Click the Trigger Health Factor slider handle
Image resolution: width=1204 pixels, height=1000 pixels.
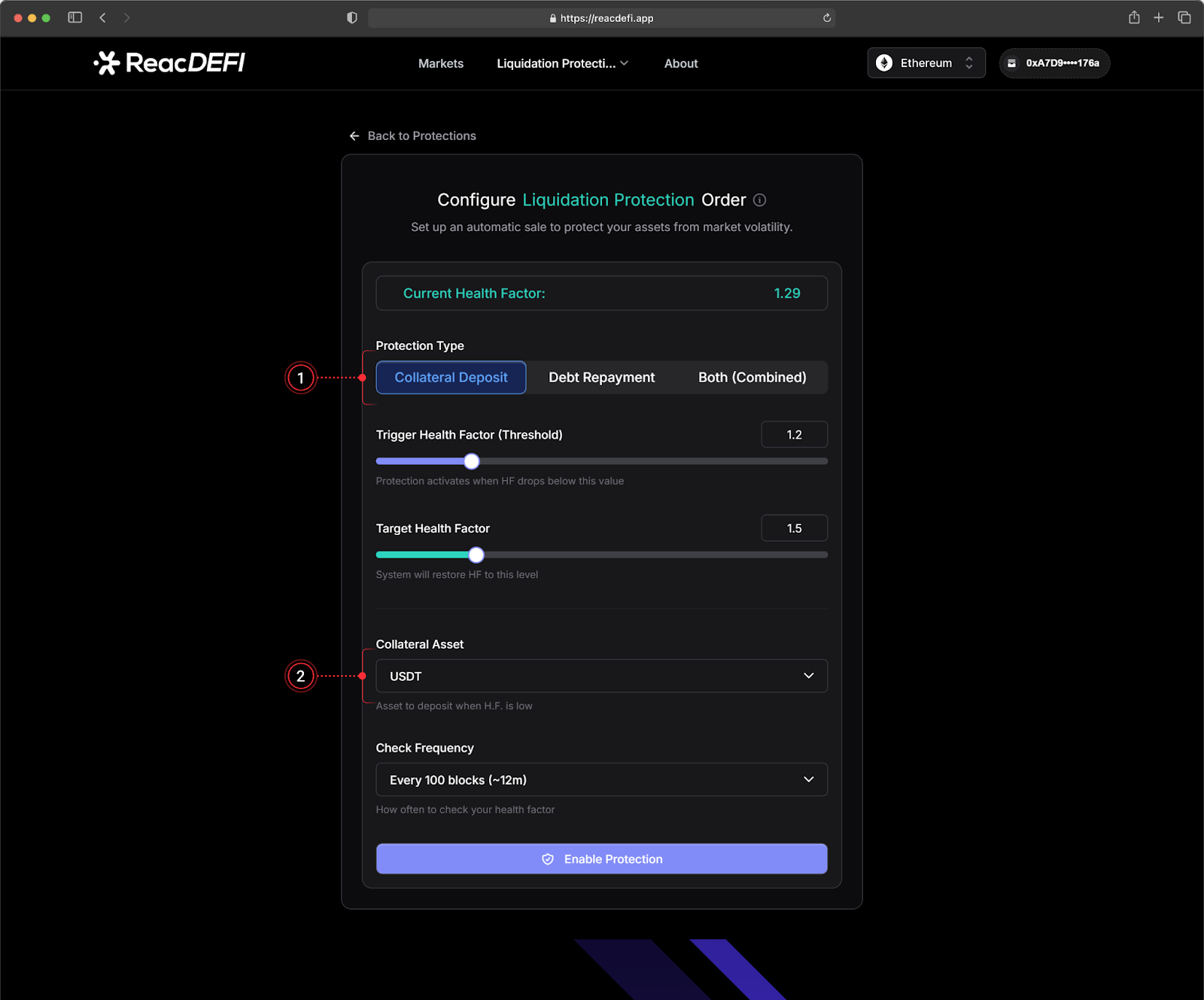472,461
